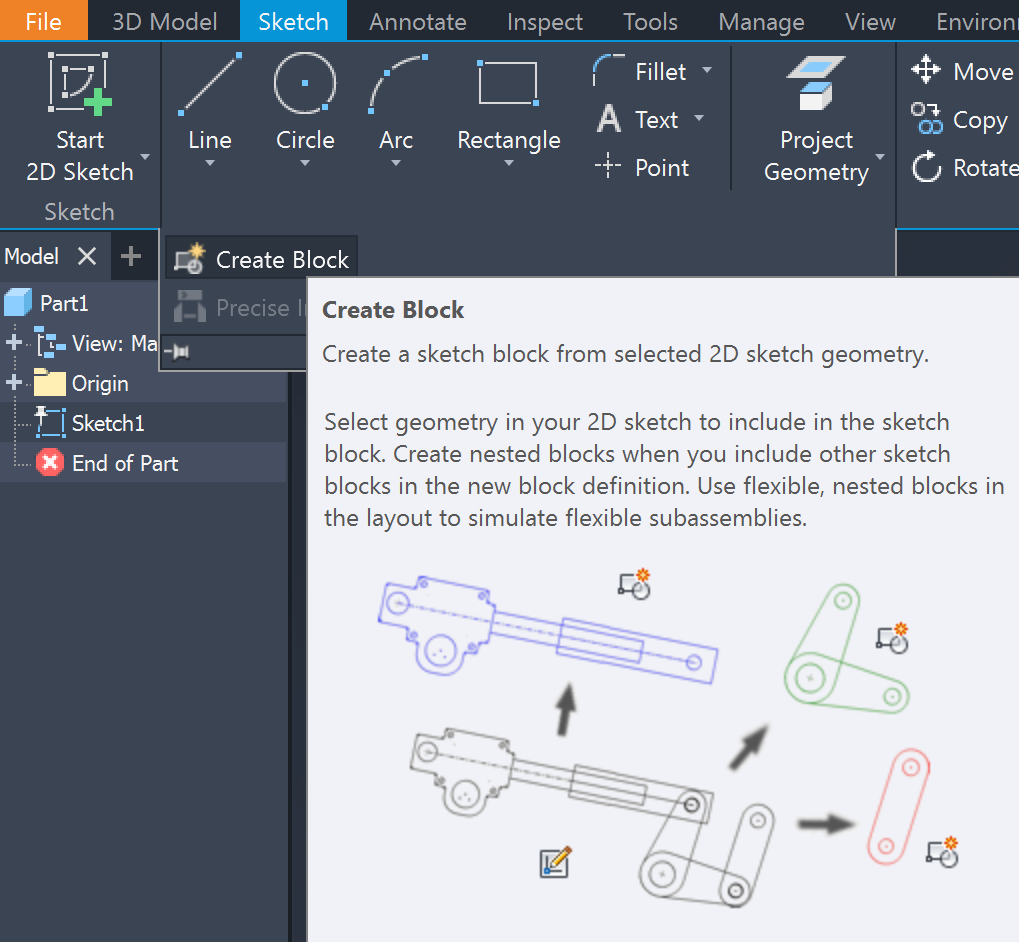Click the plus to add a new browser tab
This screenshot has height=942, width=1019.
click(x=133, y=256)
